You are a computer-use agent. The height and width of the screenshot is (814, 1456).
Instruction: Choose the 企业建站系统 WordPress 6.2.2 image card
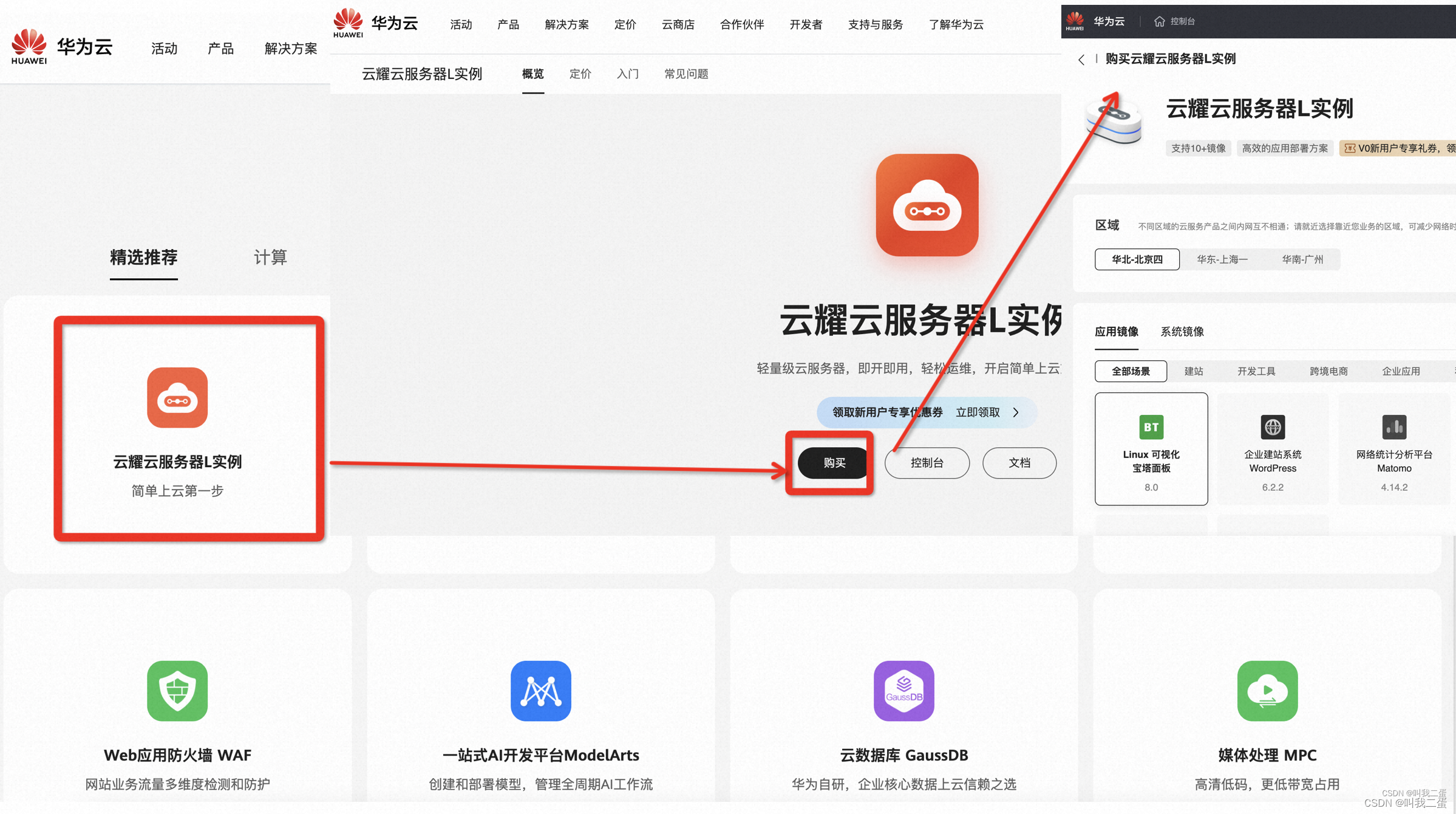[1273, 449]
